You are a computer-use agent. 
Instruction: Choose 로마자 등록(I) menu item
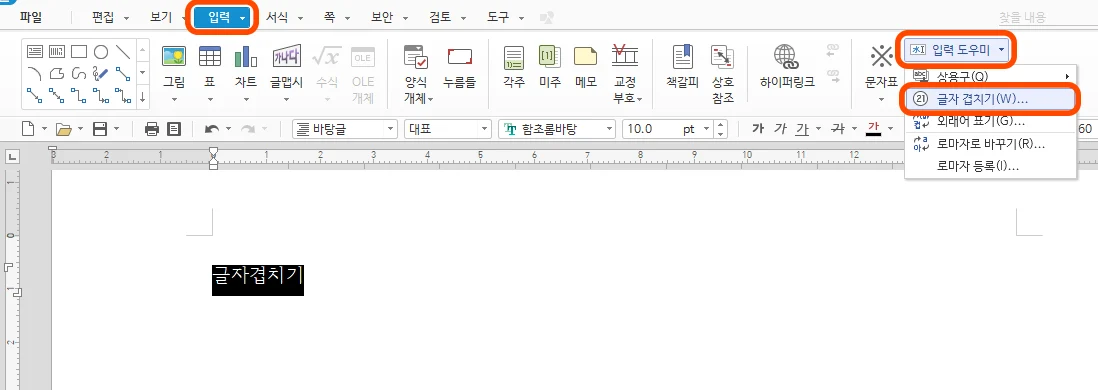click(x=989, y=167)
